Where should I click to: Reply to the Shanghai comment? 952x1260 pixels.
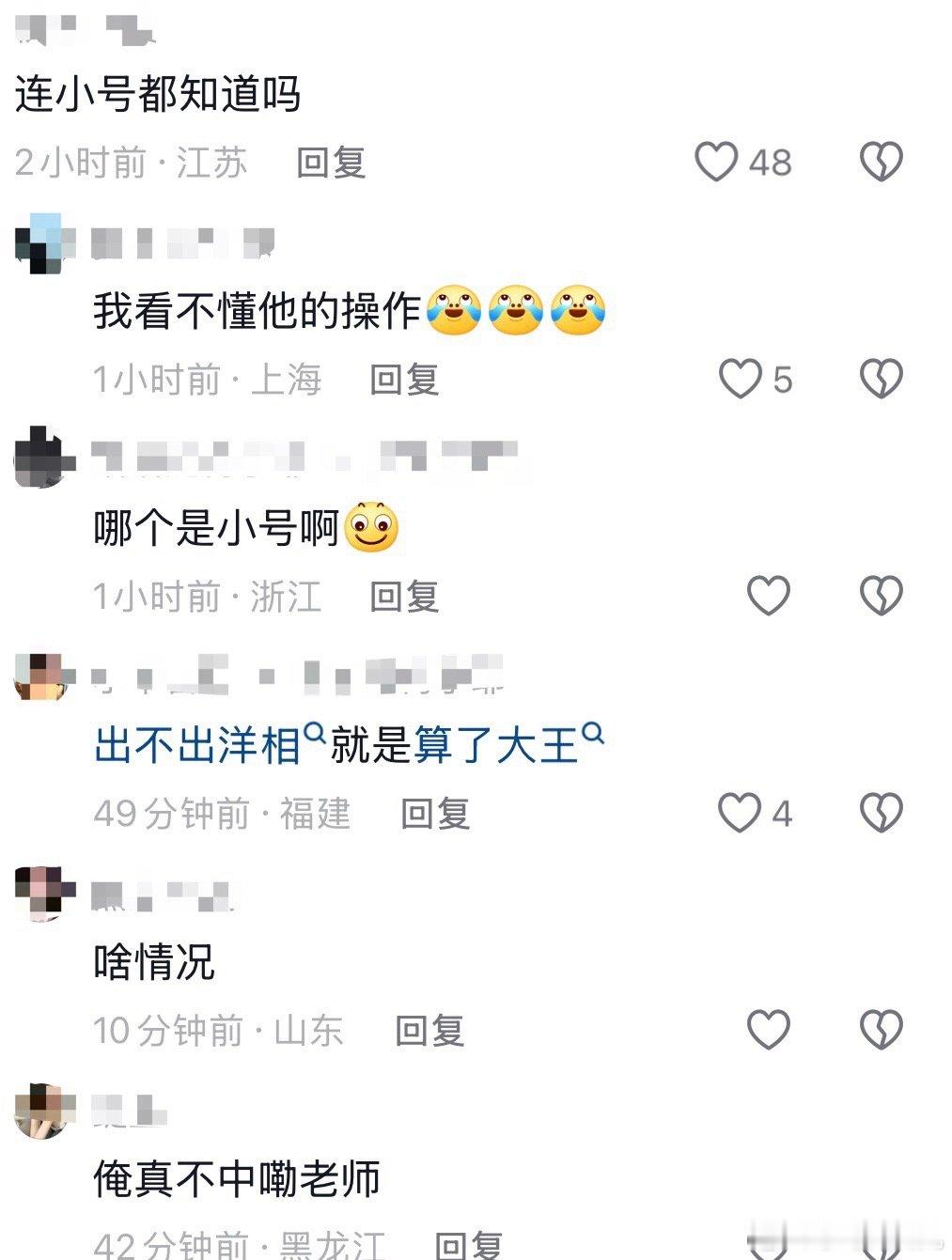[404, 380]
